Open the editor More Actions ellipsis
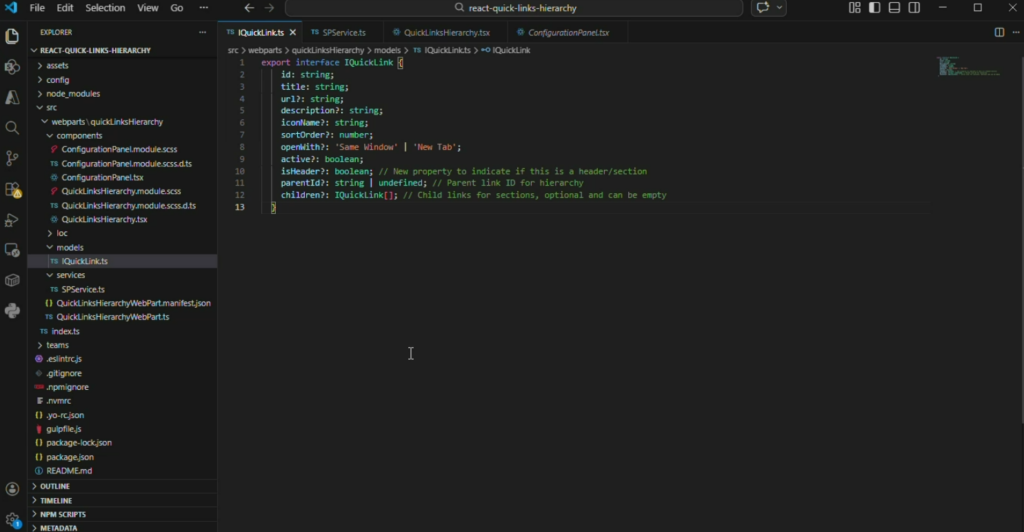 pyautogui.click(x=1014, y=32)
